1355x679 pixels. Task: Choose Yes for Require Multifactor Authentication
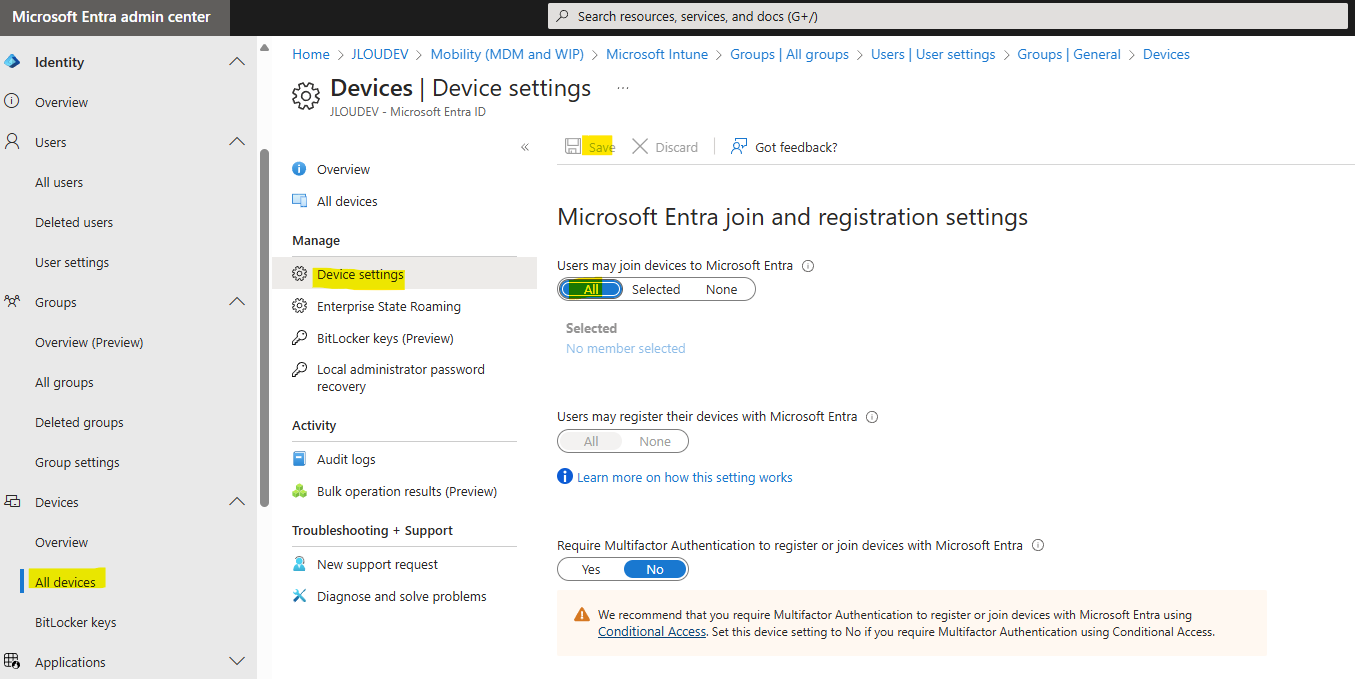click(591, 570)
